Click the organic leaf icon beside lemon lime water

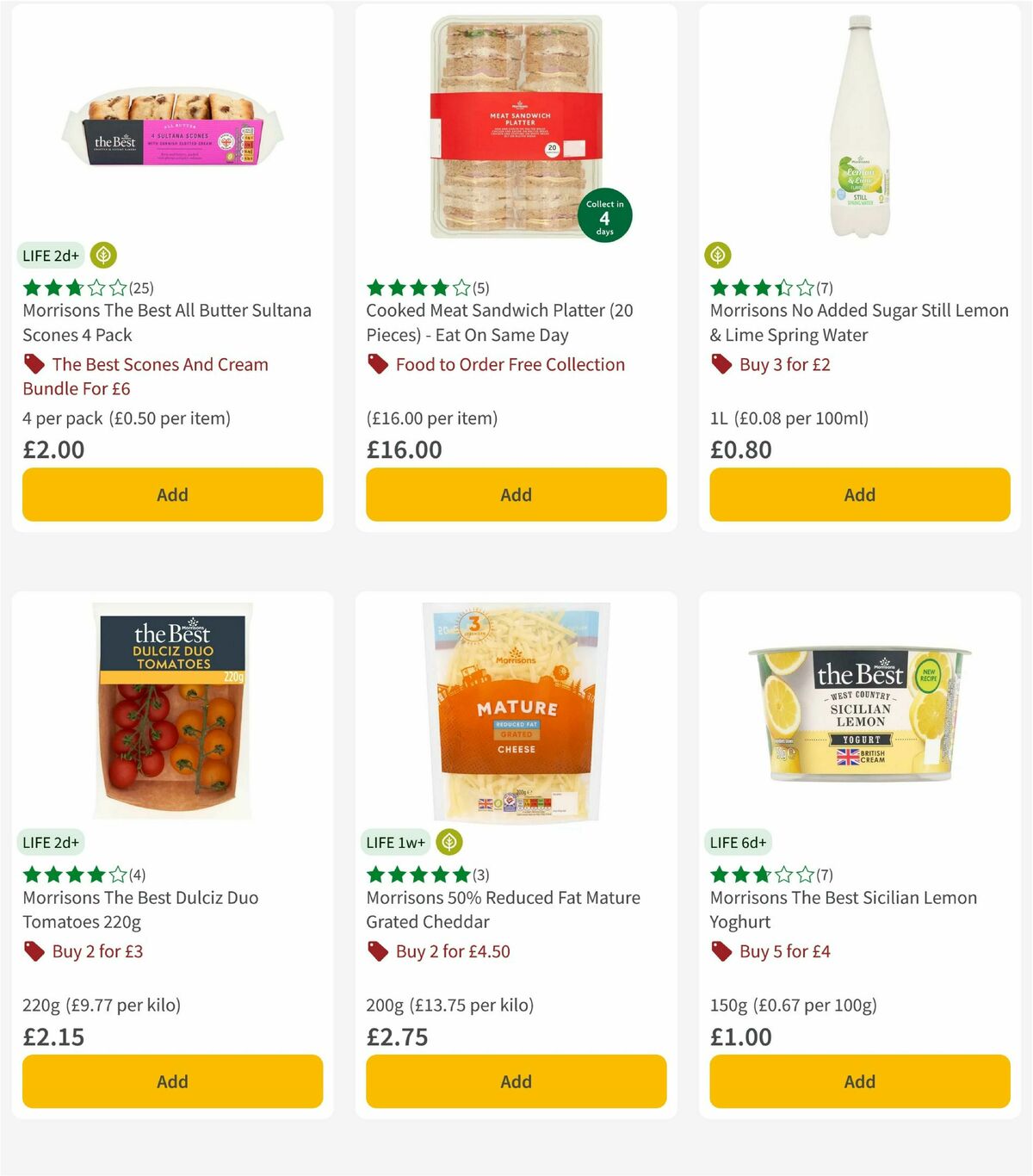718,254
